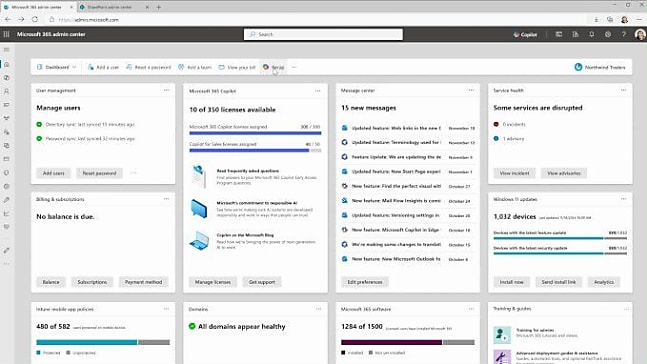The height and width of the screenshot is (364, 647).
Task: Click Setup in the dashboard toolbar
Action: click(x=274, y=67)
